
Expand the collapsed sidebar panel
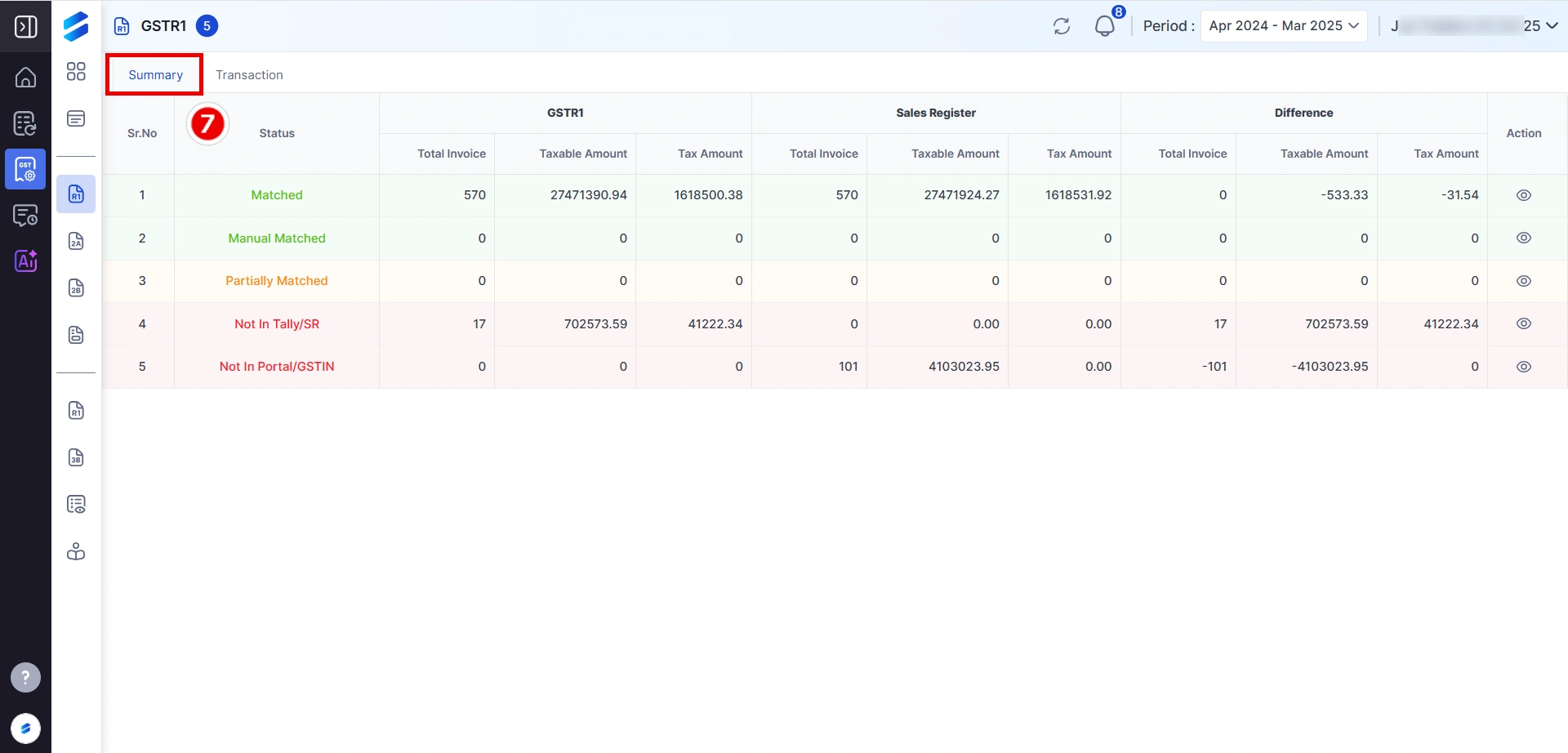[25, 26]
